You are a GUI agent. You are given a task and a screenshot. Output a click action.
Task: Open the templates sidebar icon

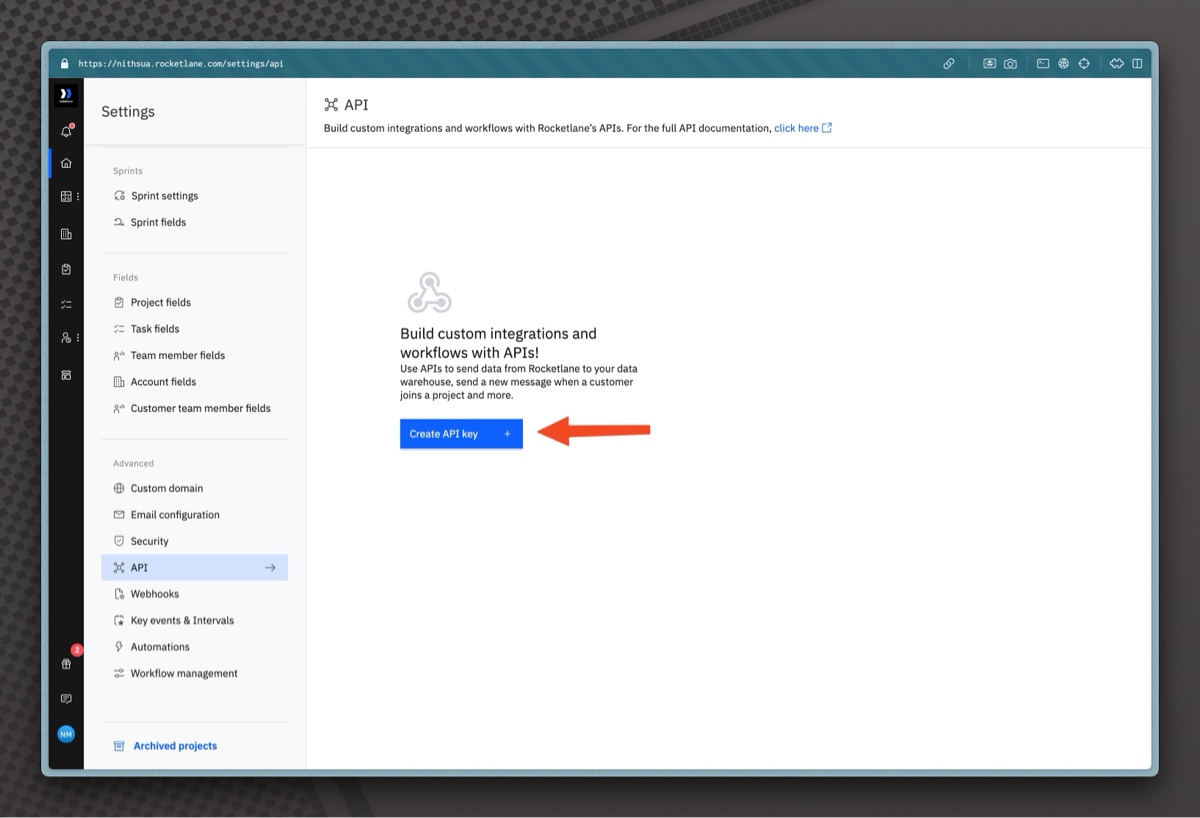click(x=66, y=375)
